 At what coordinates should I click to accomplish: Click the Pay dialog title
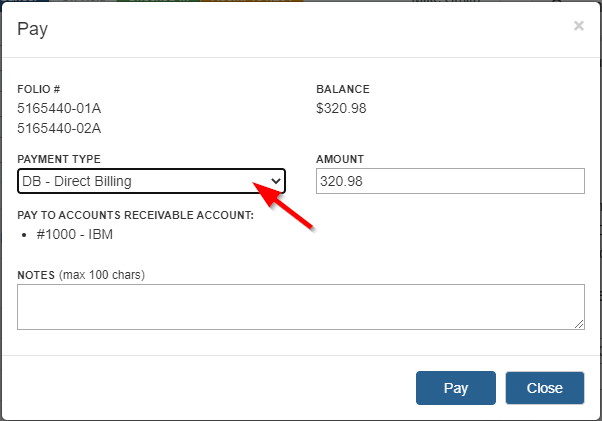33,28
